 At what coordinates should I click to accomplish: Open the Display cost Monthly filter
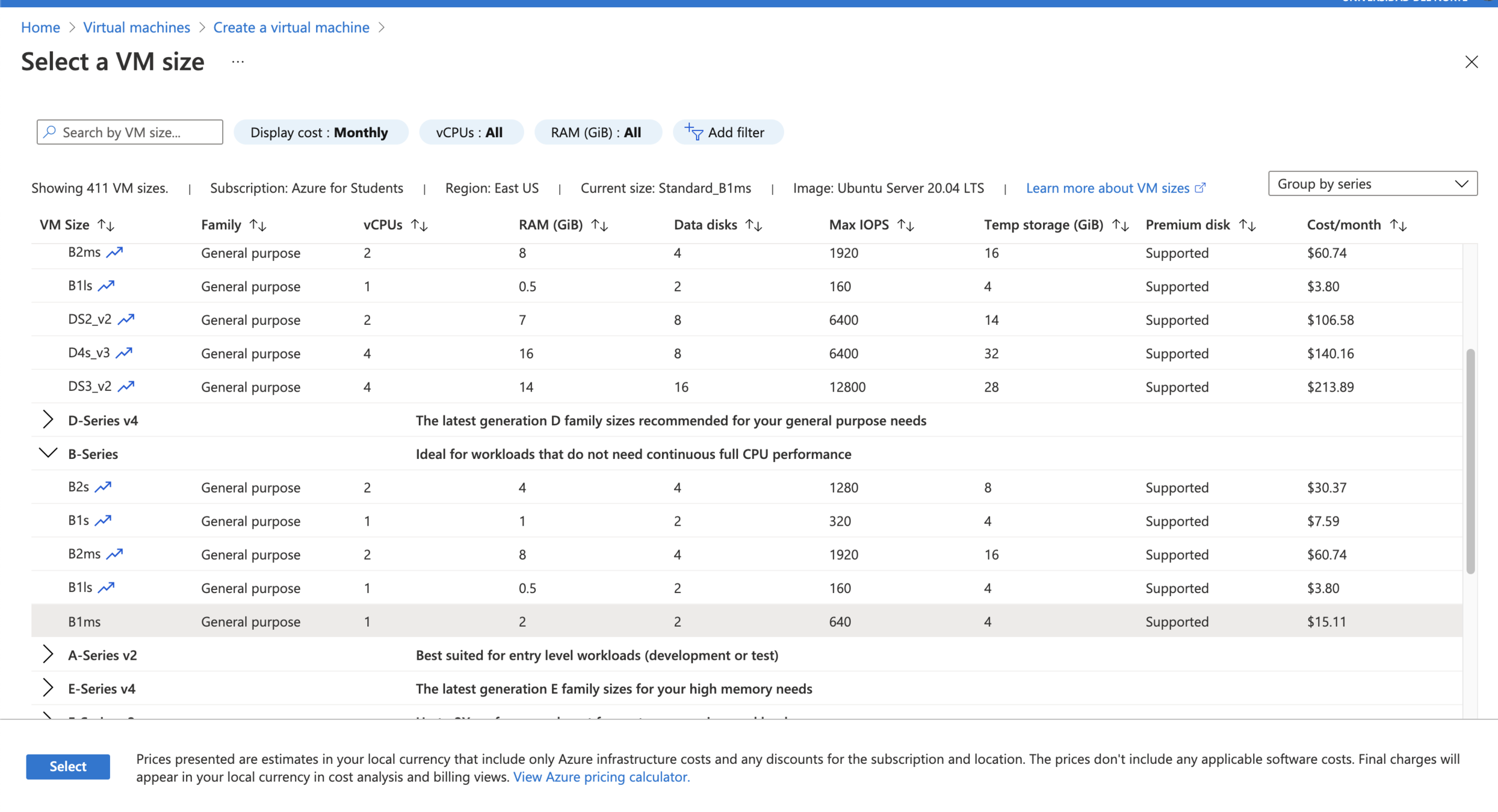coord(320,132)
